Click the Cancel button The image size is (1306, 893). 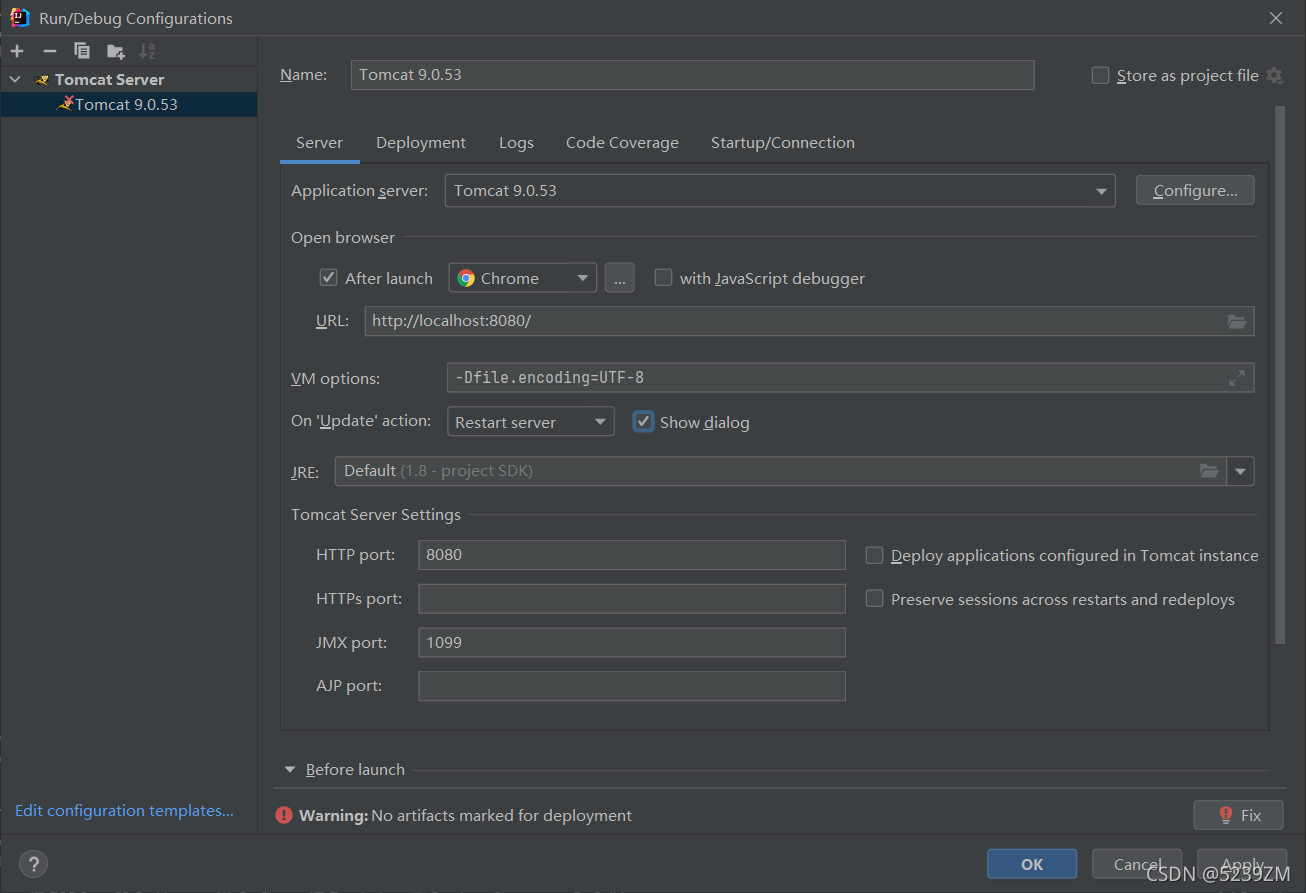(1137, 864)
